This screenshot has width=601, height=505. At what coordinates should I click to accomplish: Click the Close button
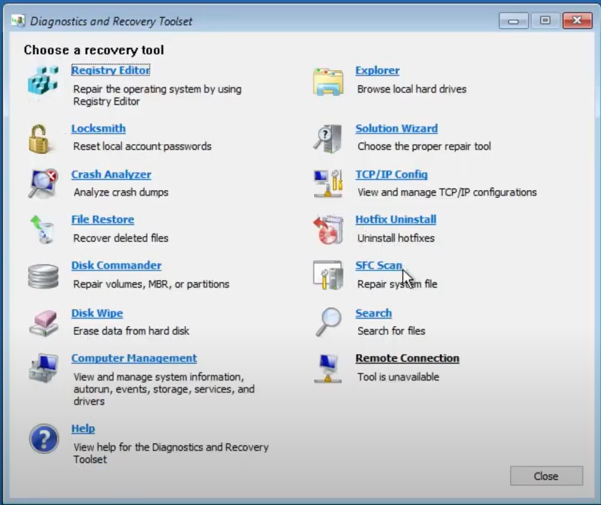coord(546,476)
